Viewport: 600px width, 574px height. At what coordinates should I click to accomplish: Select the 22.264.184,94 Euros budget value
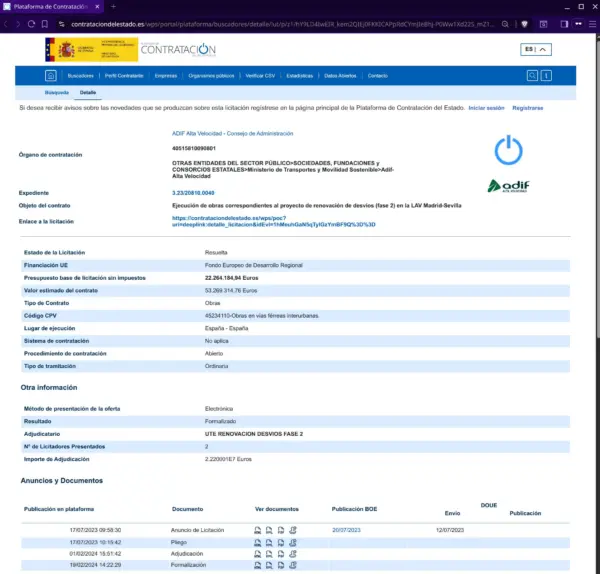coord(232,278)
